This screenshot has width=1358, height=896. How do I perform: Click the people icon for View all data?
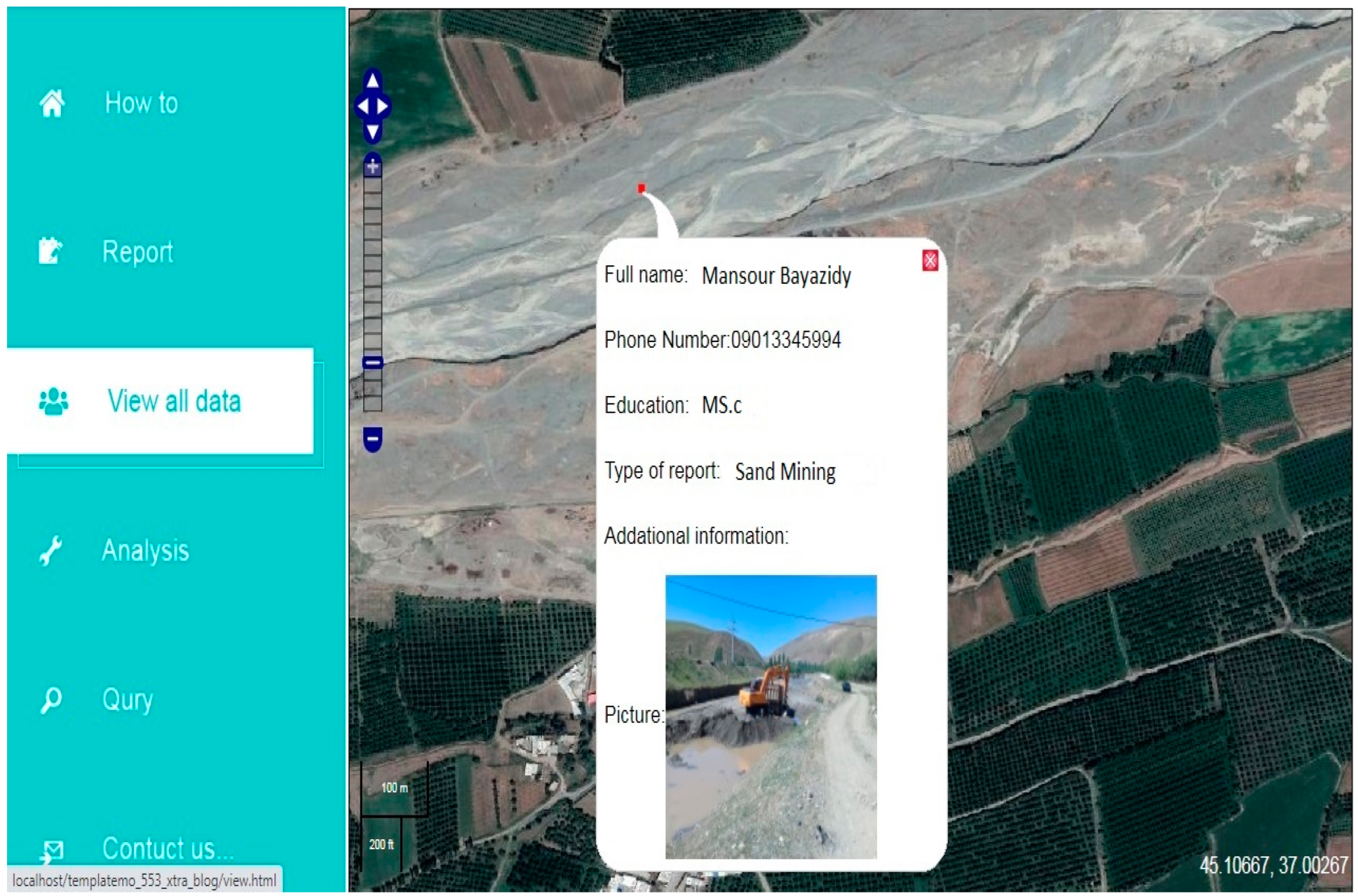pyautogui.click(x=53, y=401)
